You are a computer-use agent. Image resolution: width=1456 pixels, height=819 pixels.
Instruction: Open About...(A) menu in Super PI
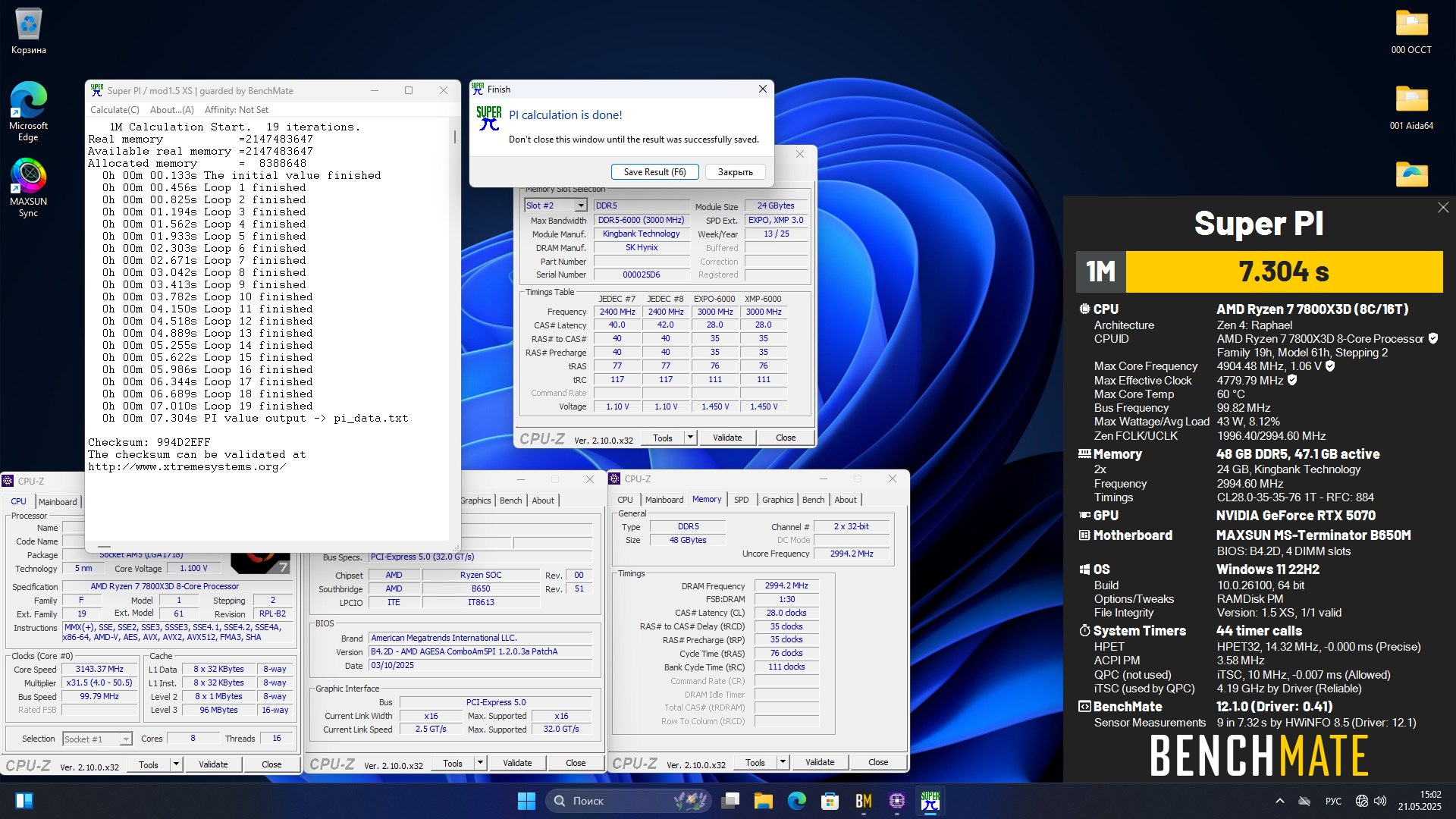click(172, 110)
